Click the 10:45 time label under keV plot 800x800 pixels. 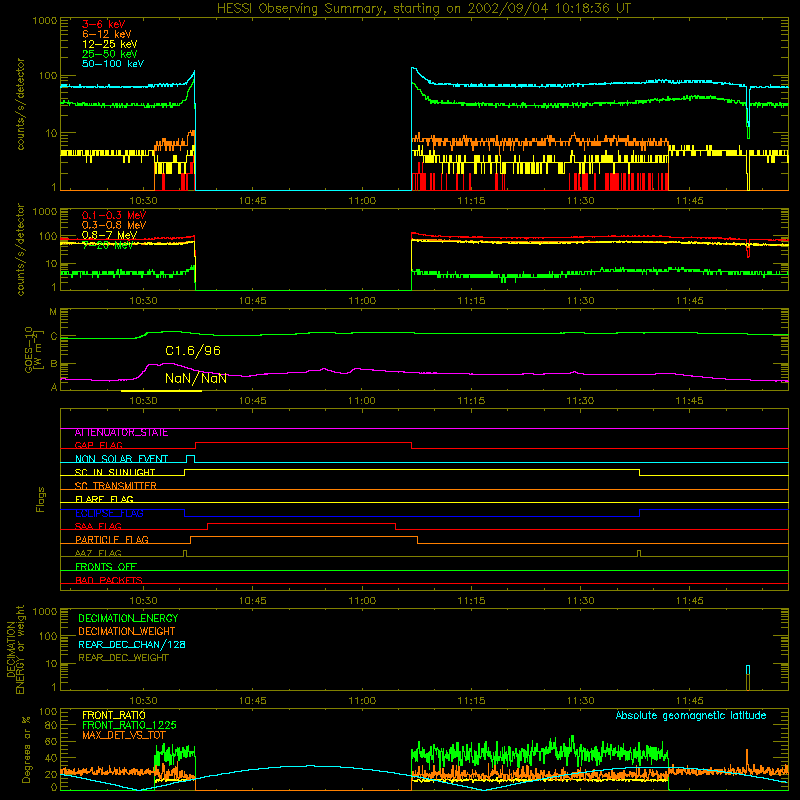[x=253, y=201]
